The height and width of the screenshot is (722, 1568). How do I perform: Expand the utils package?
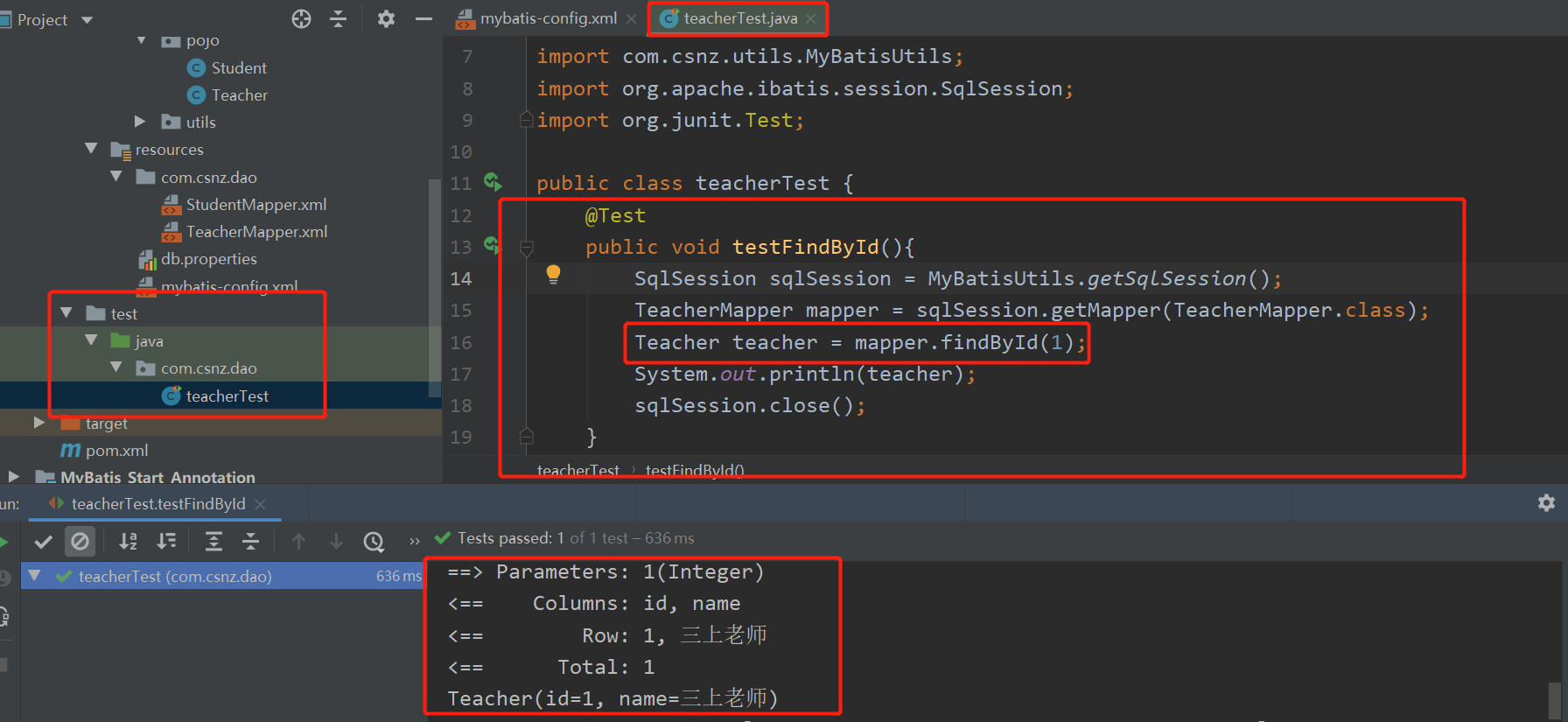point(140,122)
